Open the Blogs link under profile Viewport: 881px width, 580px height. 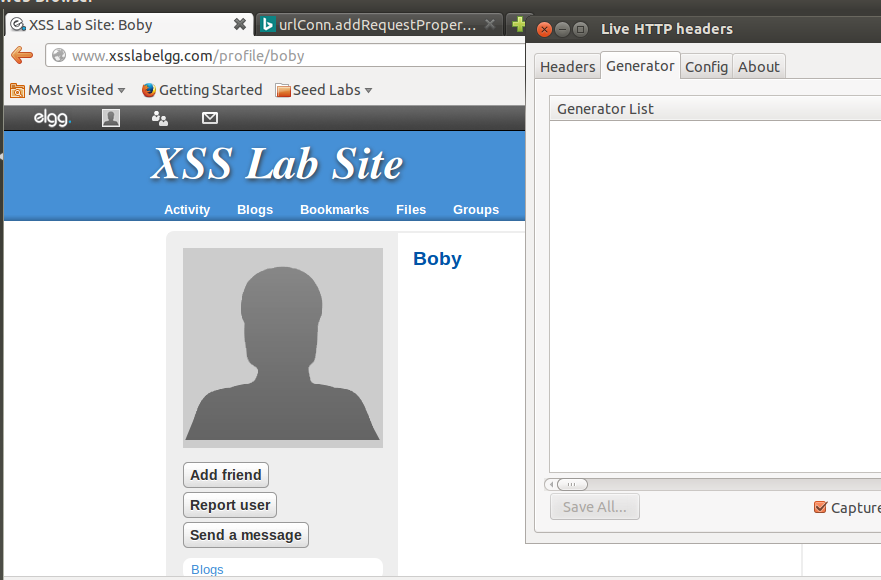pos(207,569)
